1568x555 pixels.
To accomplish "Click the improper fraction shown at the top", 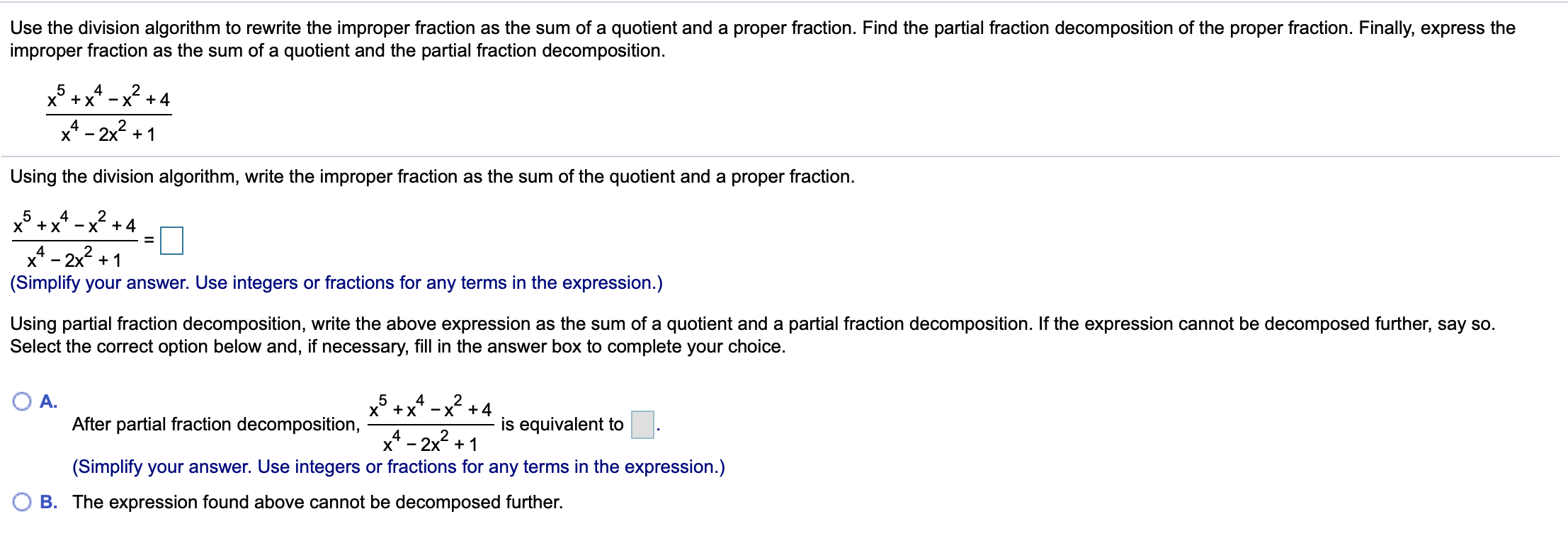I will [106, 115].
